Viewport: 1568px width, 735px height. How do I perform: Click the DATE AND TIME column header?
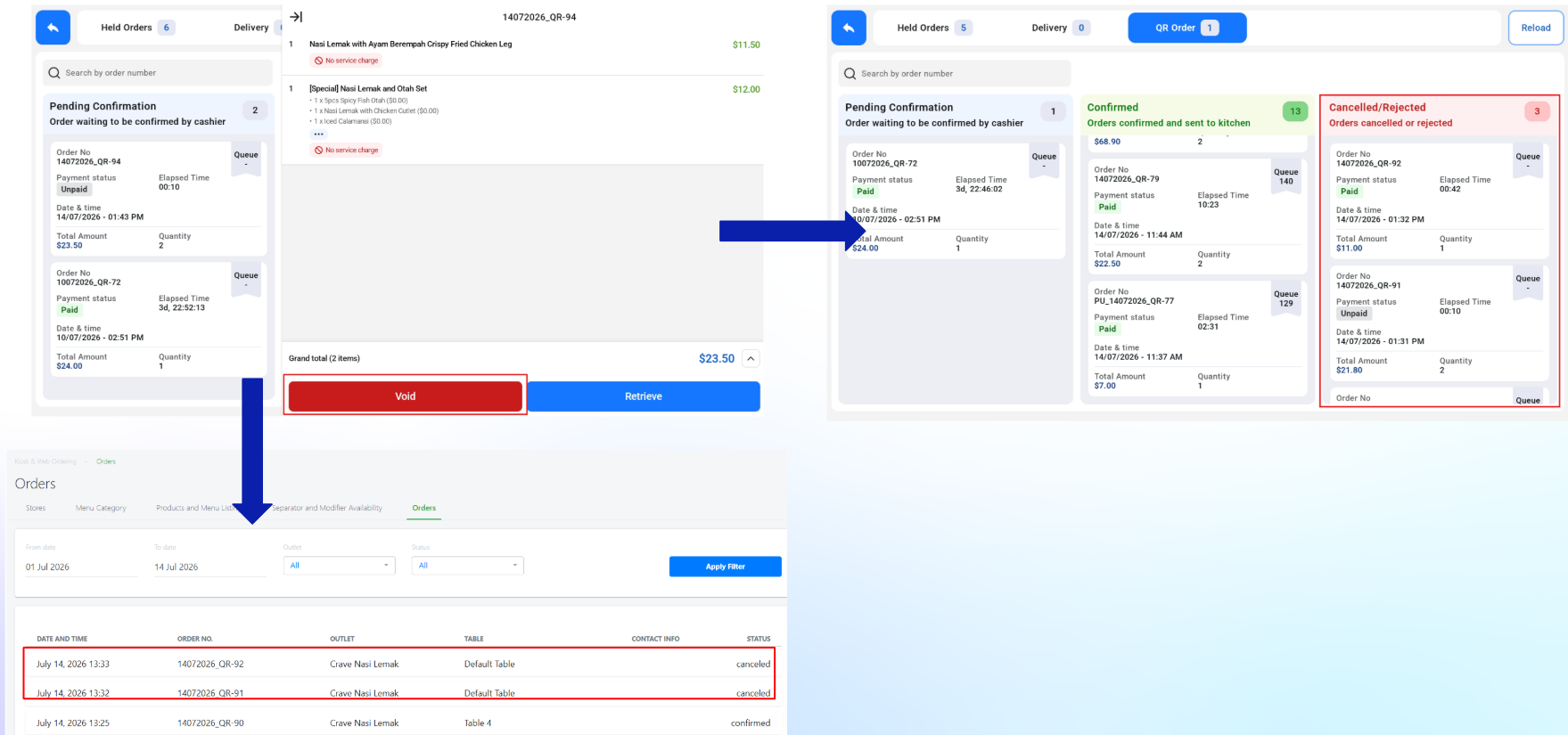[x=62, y=639]
